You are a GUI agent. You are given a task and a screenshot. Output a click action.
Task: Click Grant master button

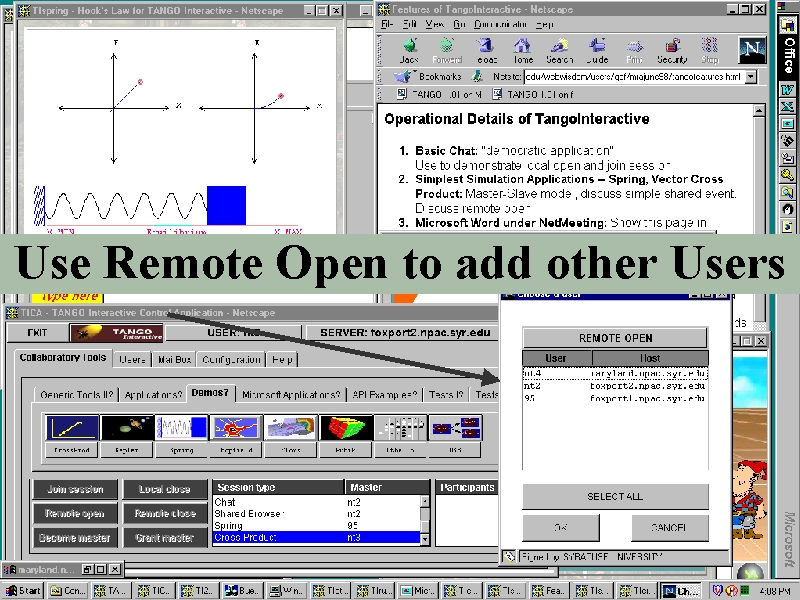coord(165,538)
